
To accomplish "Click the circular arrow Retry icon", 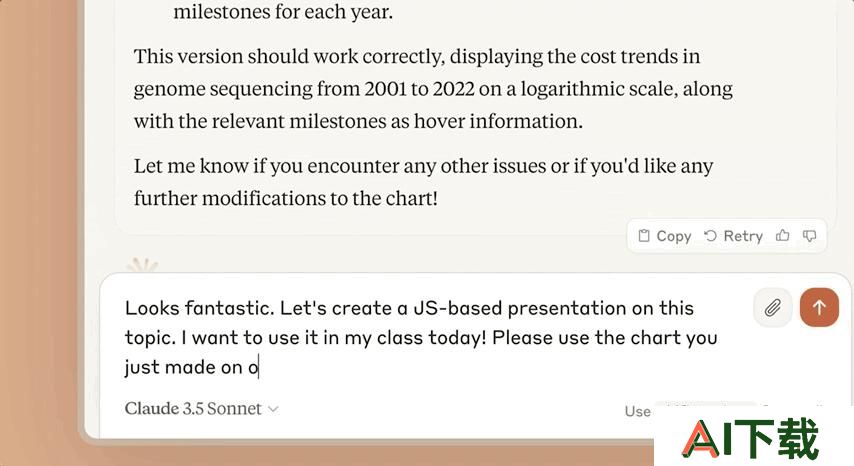I will coord(710,236).
